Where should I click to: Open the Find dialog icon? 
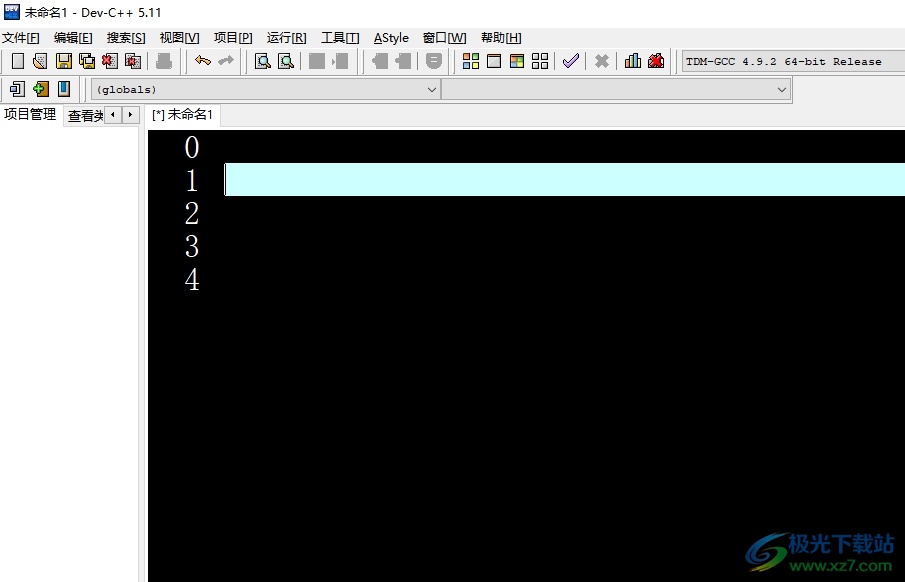[263, 61]
